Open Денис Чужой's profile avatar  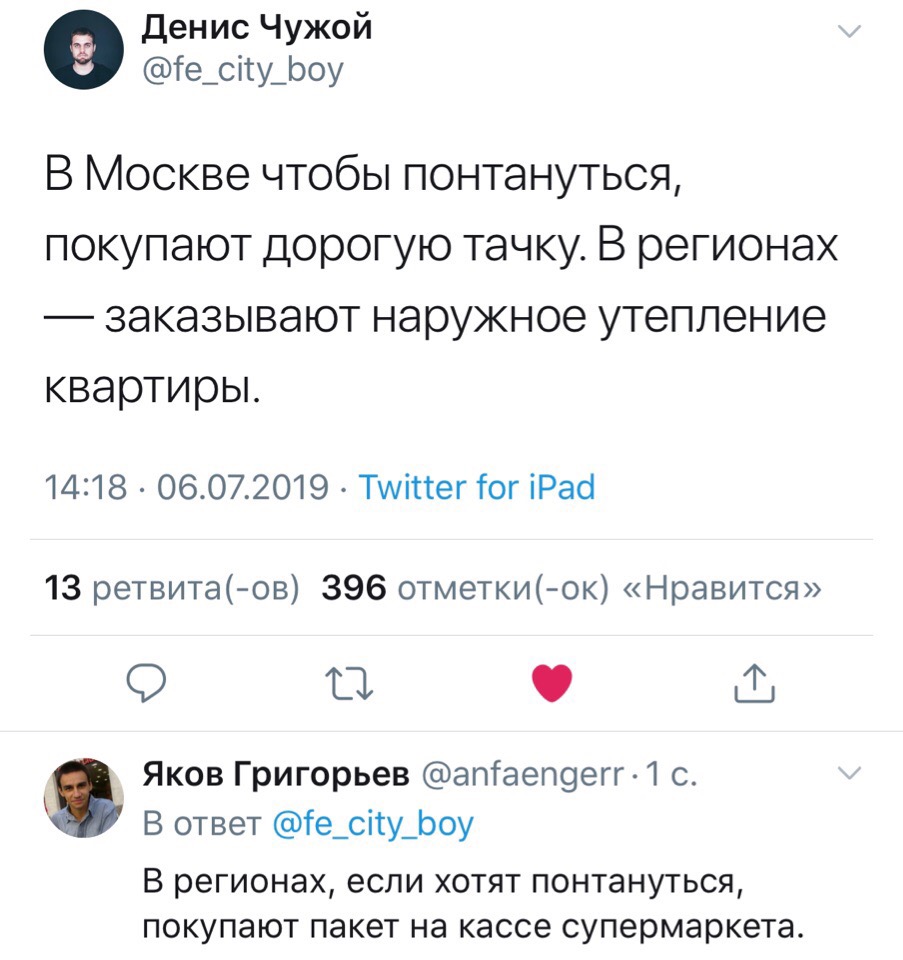click(82, 51)
